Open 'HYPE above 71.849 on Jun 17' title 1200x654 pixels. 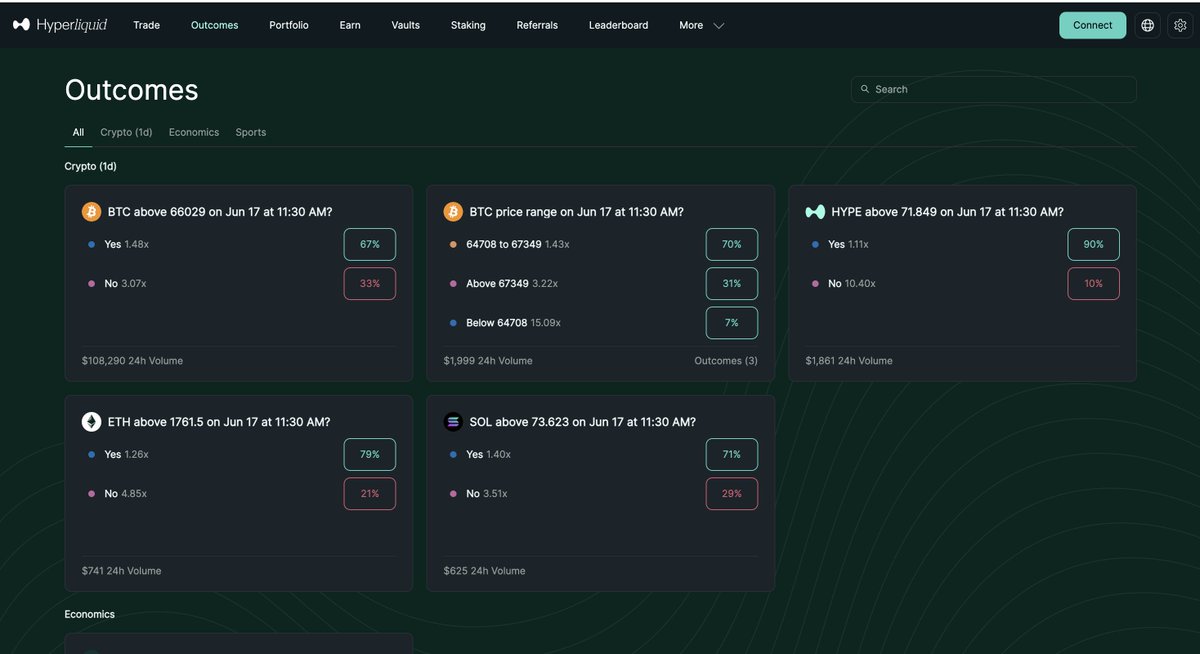coord(947,212)
